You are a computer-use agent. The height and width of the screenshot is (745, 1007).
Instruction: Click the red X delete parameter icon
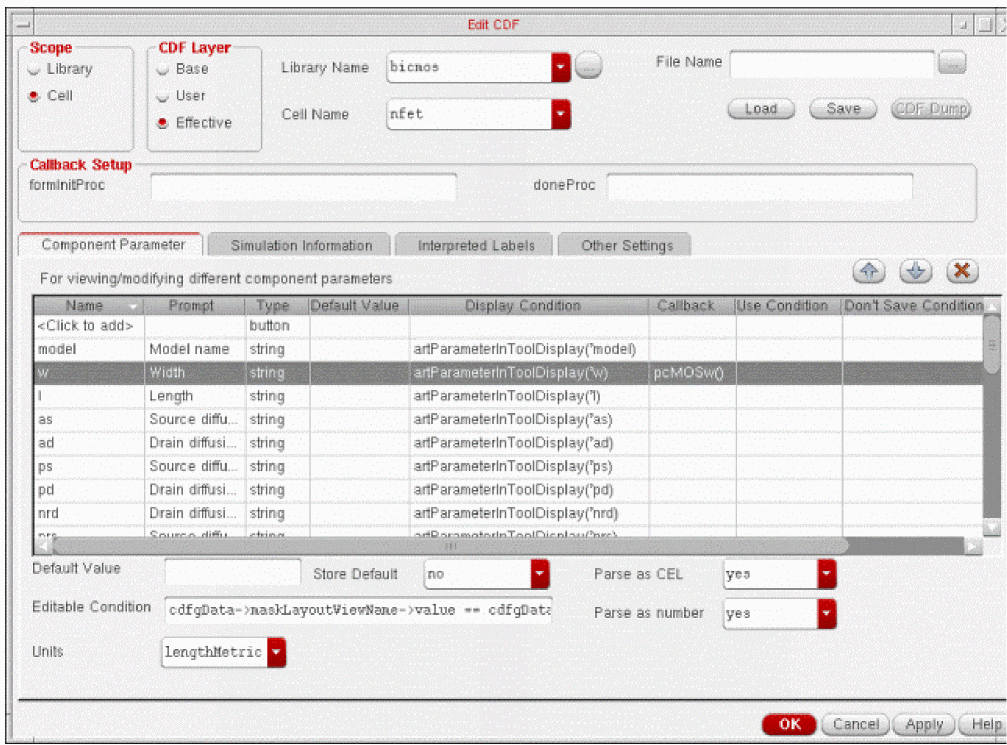pyautogui.click(x=961, y=272)
